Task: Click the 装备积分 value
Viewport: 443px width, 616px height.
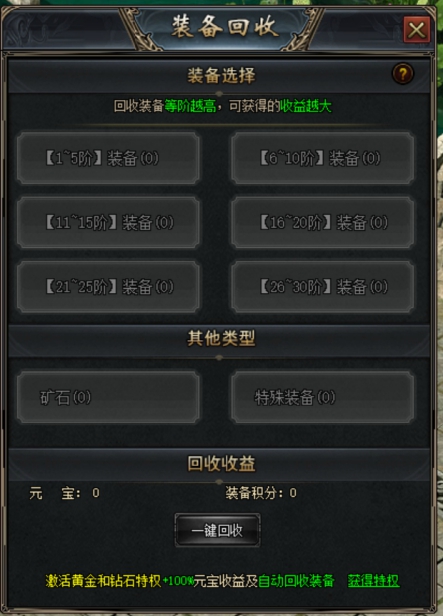Action: pyautogui.click(x=293, y=493)
